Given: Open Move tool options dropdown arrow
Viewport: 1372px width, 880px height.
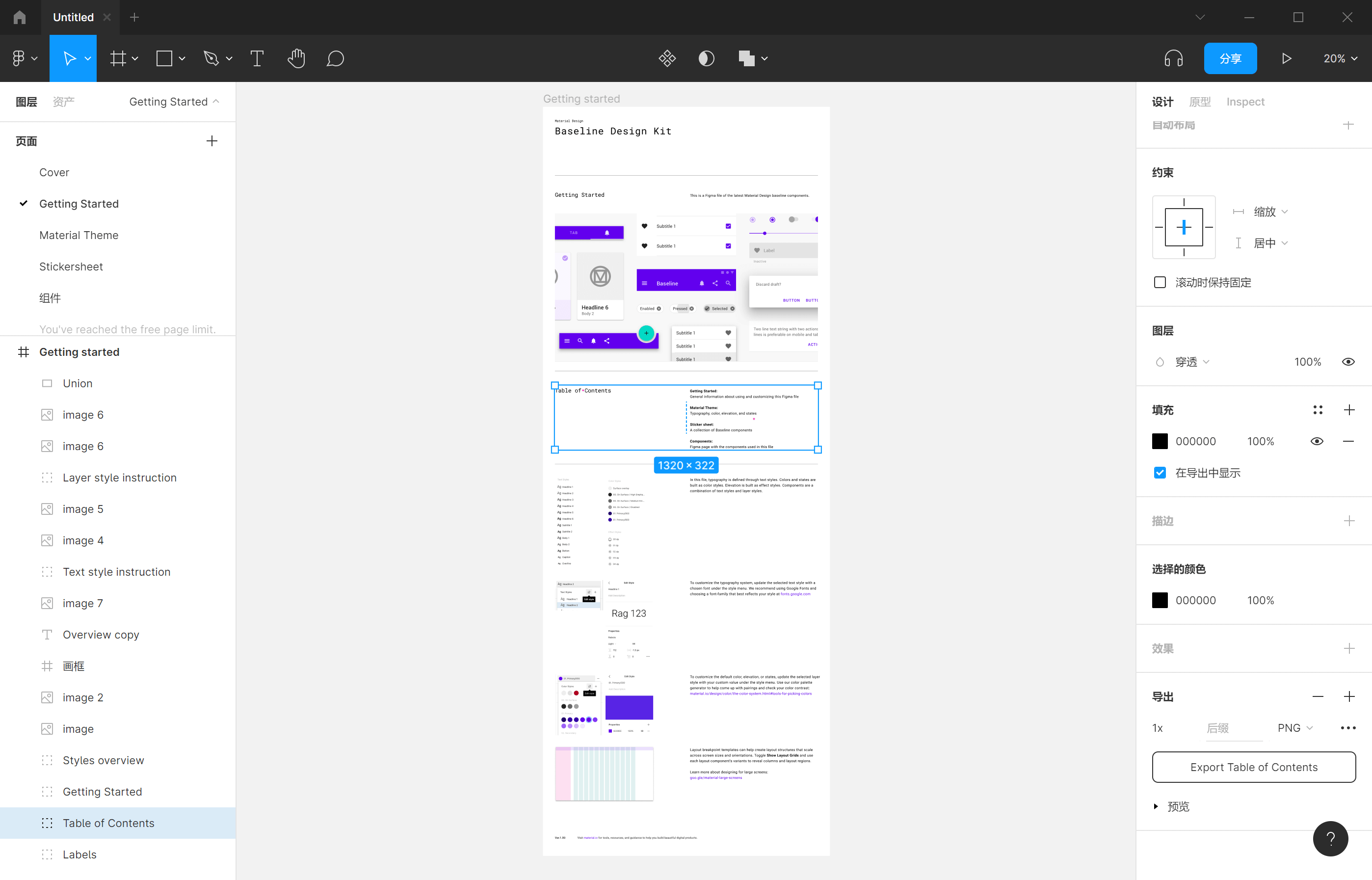Looking at the screenshot, I should pos(88,58).
